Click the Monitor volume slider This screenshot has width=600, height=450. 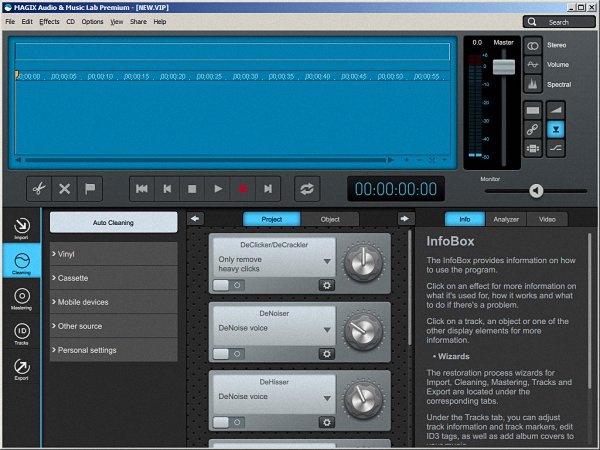click(537, 191)
